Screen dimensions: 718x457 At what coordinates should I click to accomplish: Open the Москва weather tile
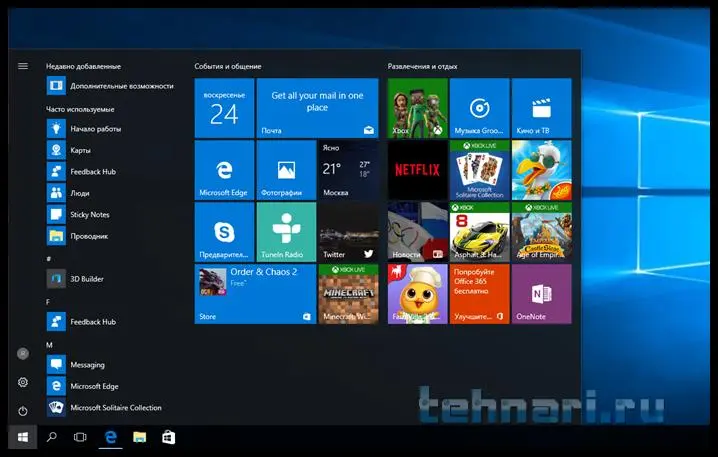pyautogui.click(x=349, y=170)
